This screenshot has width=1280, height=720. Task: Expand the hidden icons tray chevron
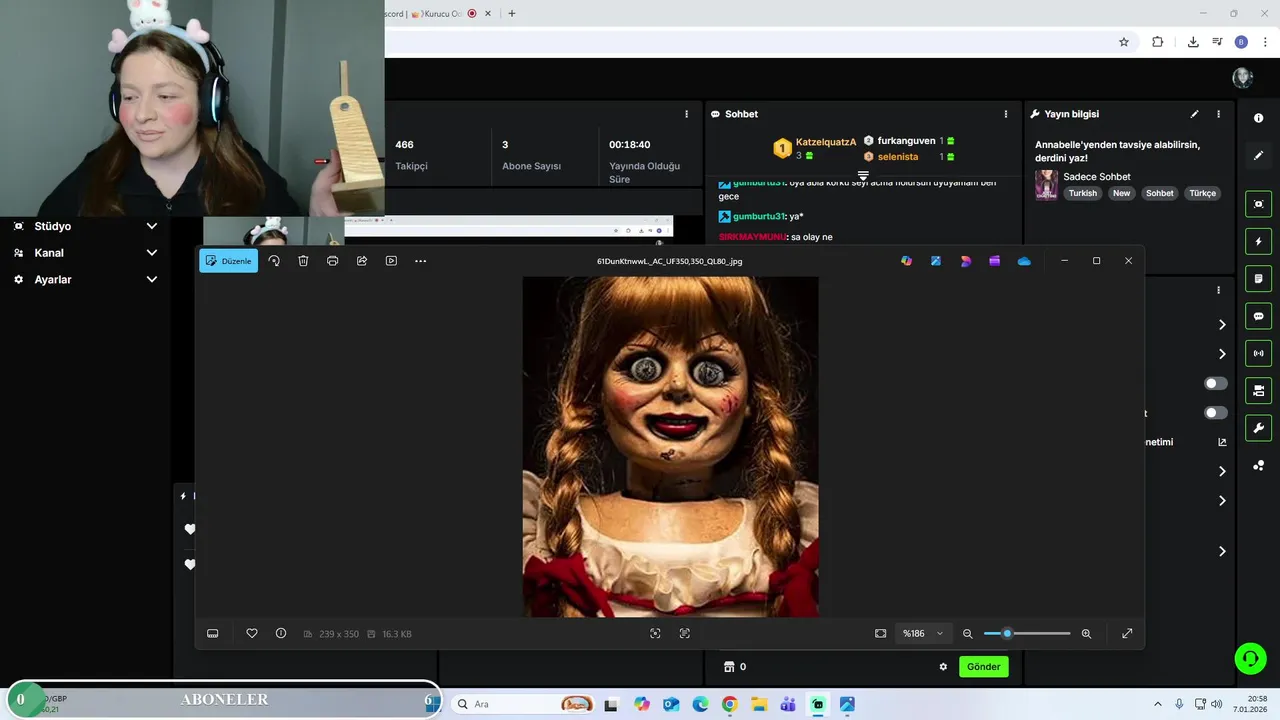click(1158, 704)
